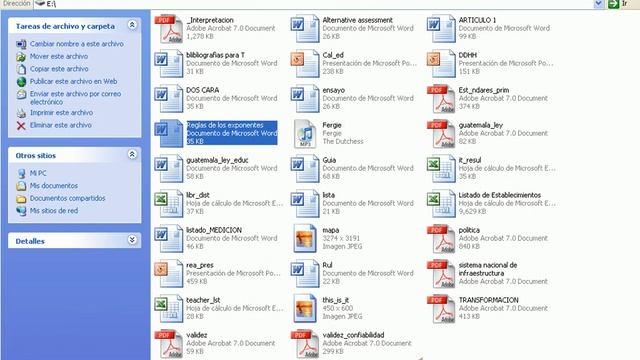Select the Est_ndares_prim PDF icon
Viewport: 640px width, 360px height.
(441, 99)
